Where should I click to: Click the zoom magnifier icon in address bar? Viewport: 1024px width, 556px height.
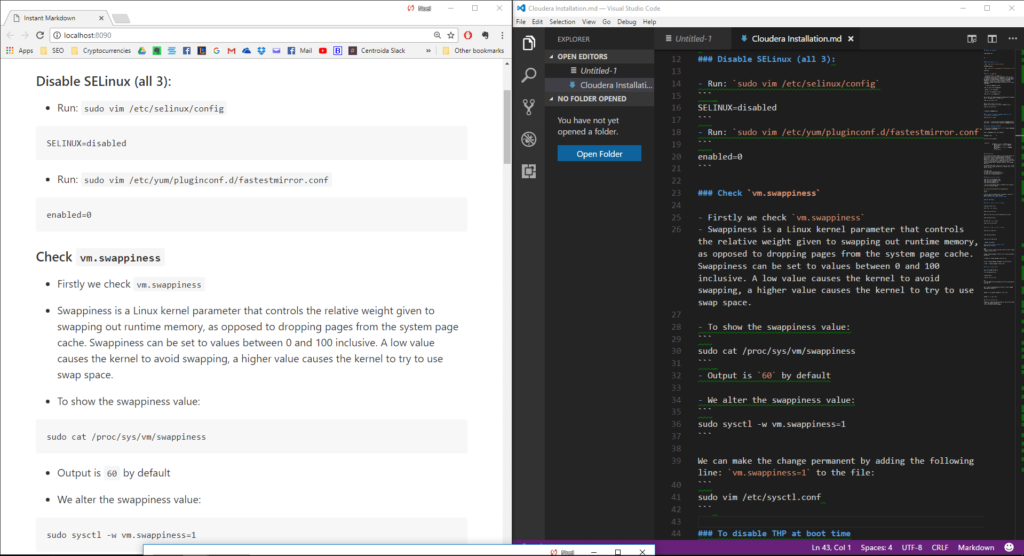(437, 35)
